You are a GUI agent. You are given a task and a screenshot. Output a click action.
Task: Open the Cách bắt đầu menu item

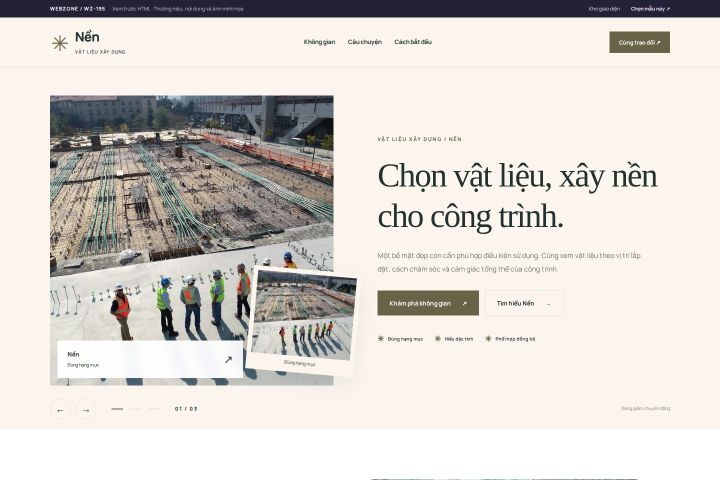coord(413,42)
